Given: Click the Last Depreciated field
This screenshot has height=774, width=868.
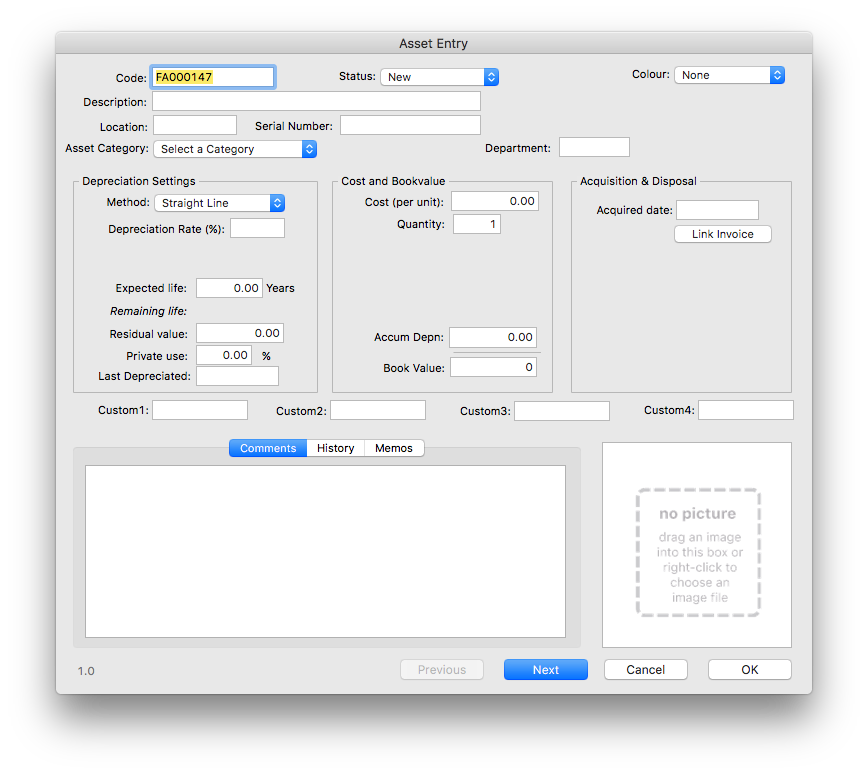Looking at the screenshot, I should click(x=237, y=376).
